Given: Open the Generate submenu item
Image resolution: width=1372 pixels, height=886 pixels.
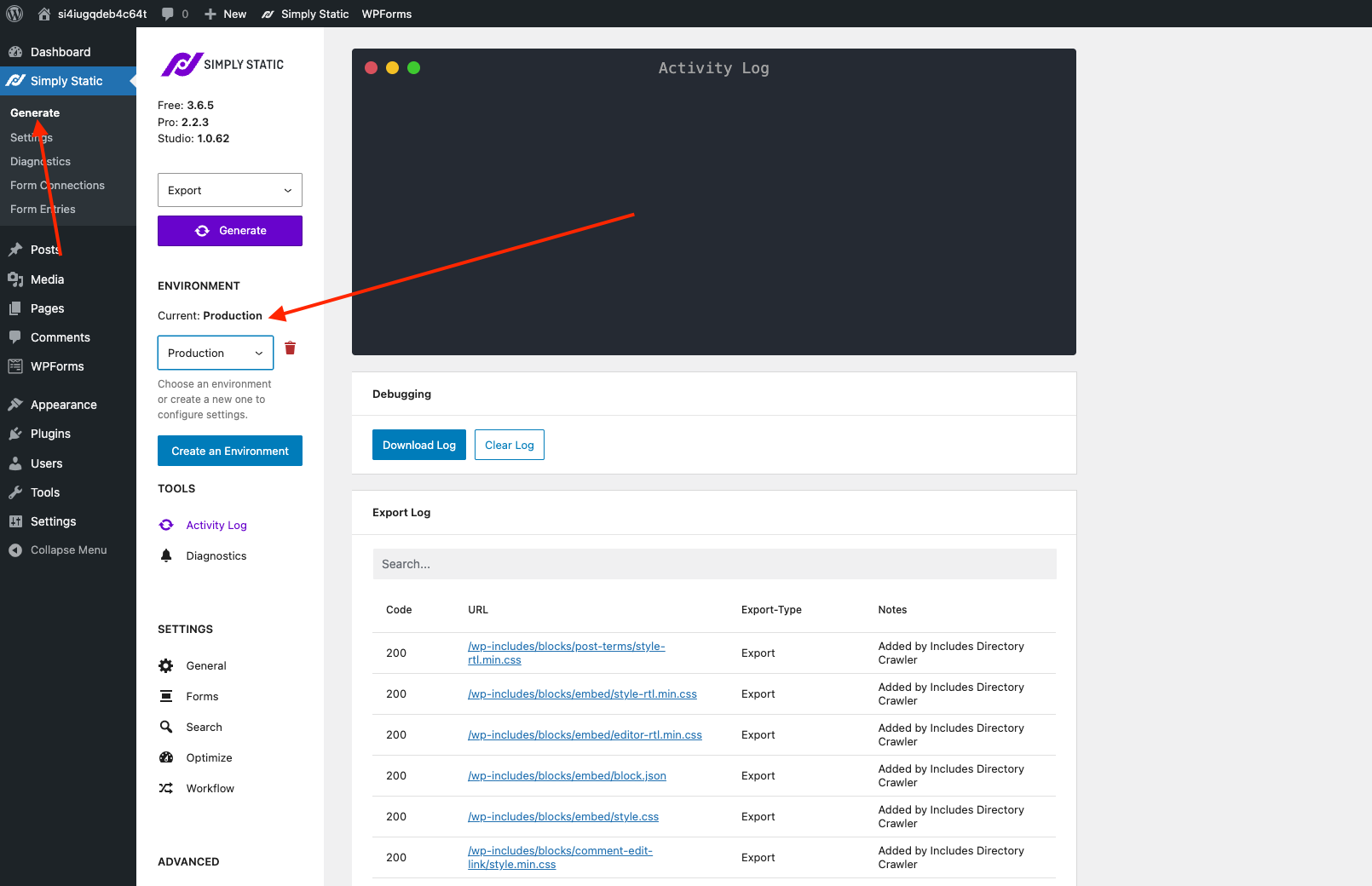Looking at the screenshot, I should point(35,112).
